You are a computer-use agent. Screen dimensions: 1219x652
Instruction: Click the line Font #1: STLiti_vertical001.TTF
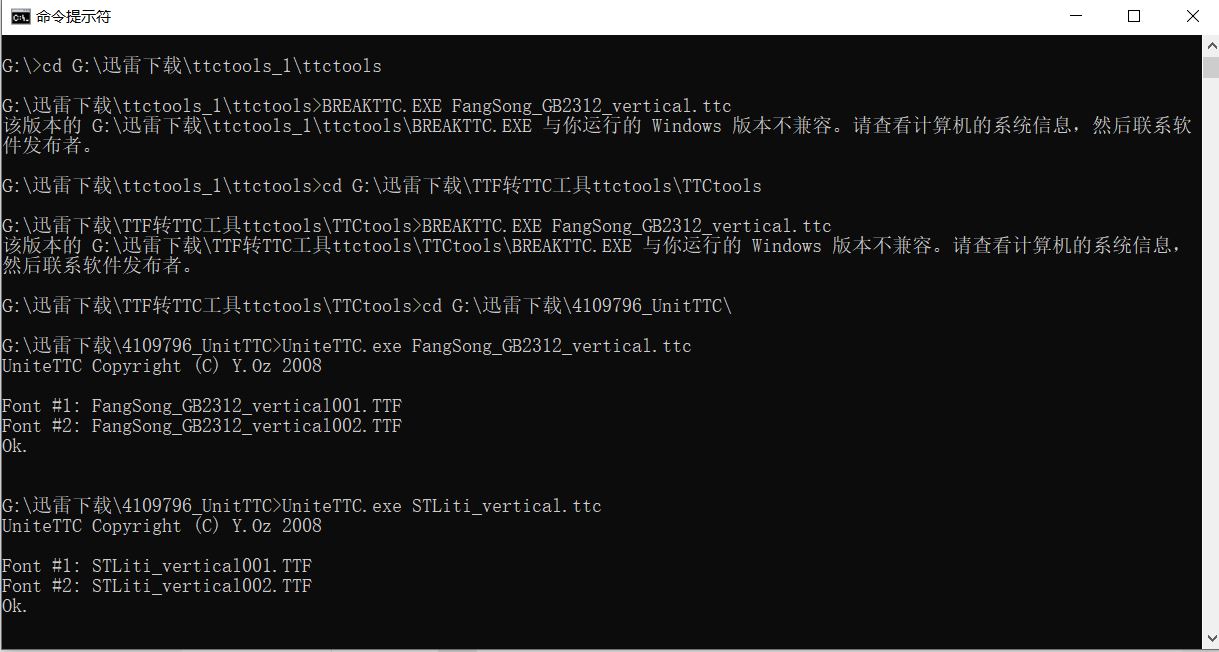[x=155, y=565]
